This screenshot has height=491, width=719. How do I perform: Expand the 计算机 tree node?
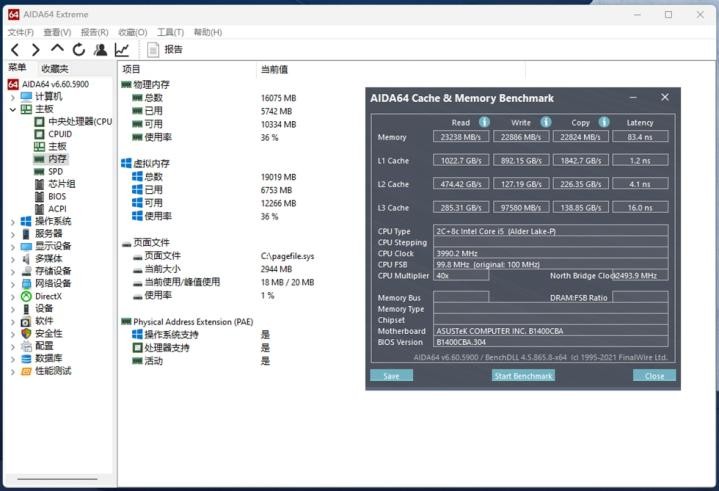[x=12, y=97]
